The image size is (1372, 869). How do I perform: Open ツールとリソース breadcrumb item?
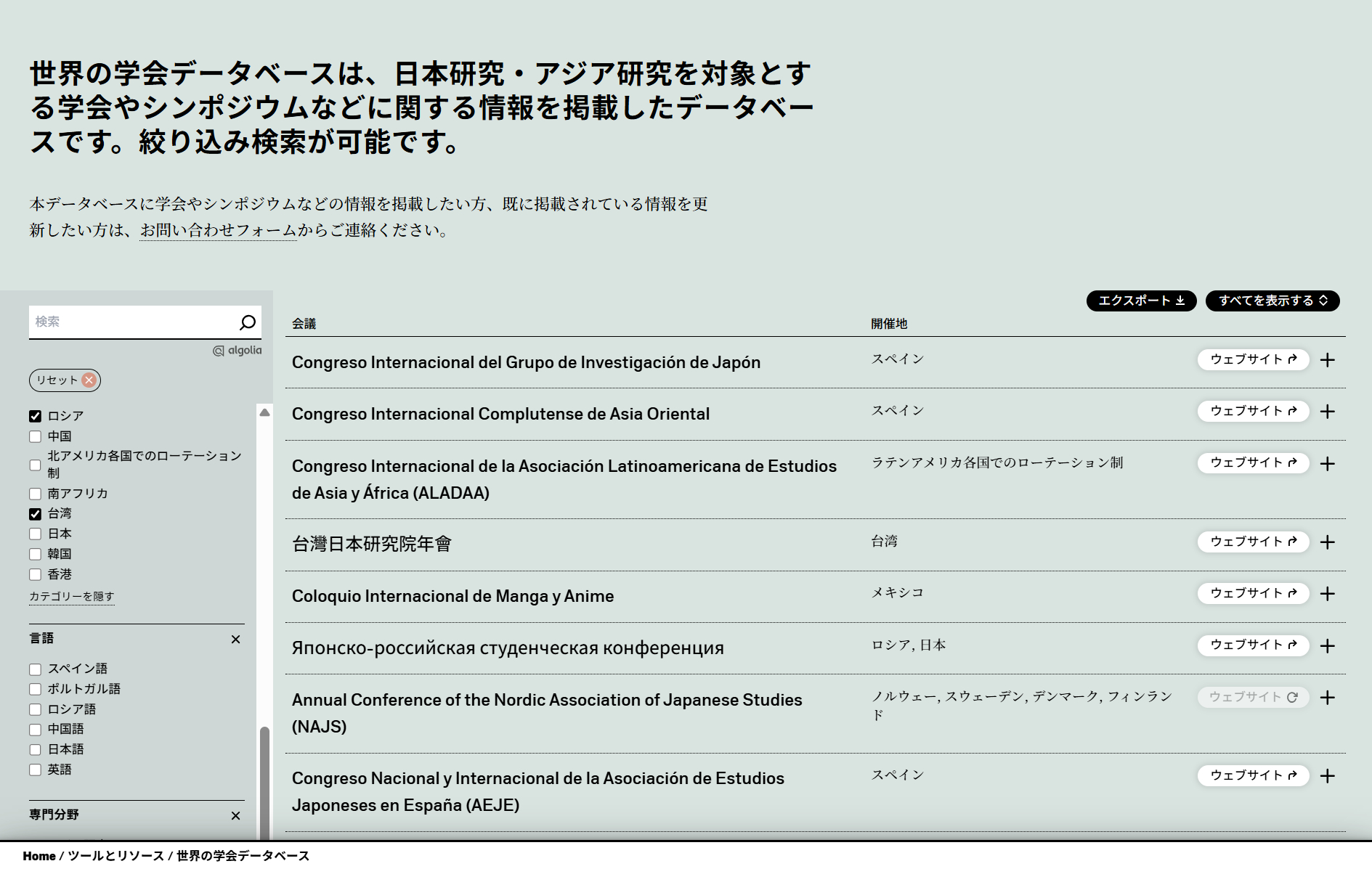(x=115, y=856)
